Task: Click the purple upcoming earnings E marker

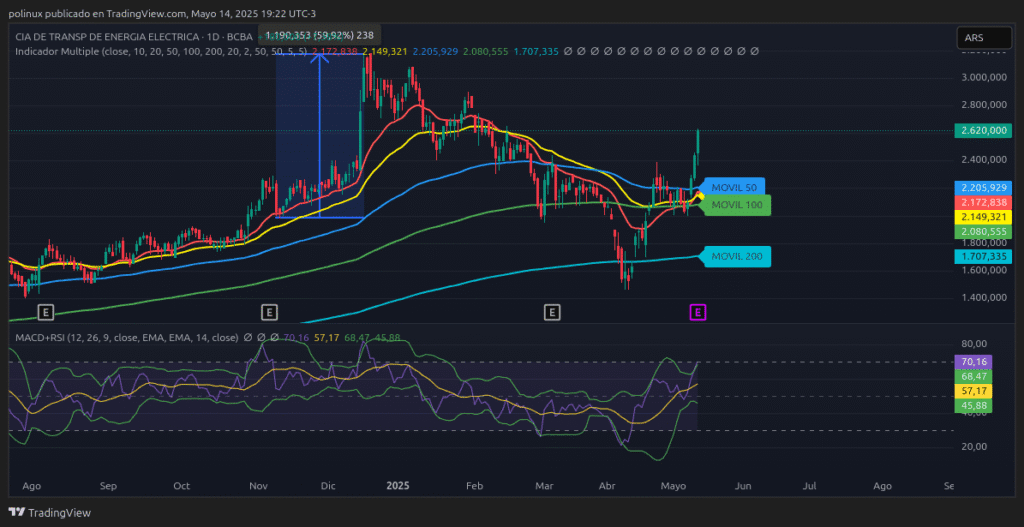Action: tap(698, 312)
